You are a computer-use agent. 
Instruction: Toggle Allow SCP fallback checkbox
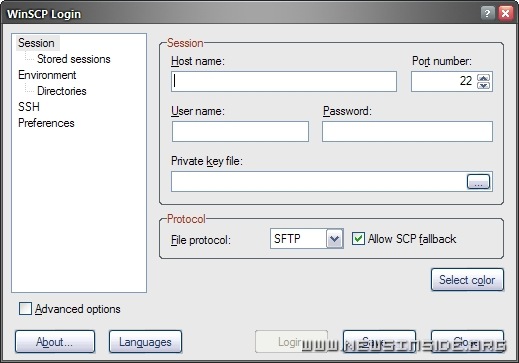tap(358, 239)
